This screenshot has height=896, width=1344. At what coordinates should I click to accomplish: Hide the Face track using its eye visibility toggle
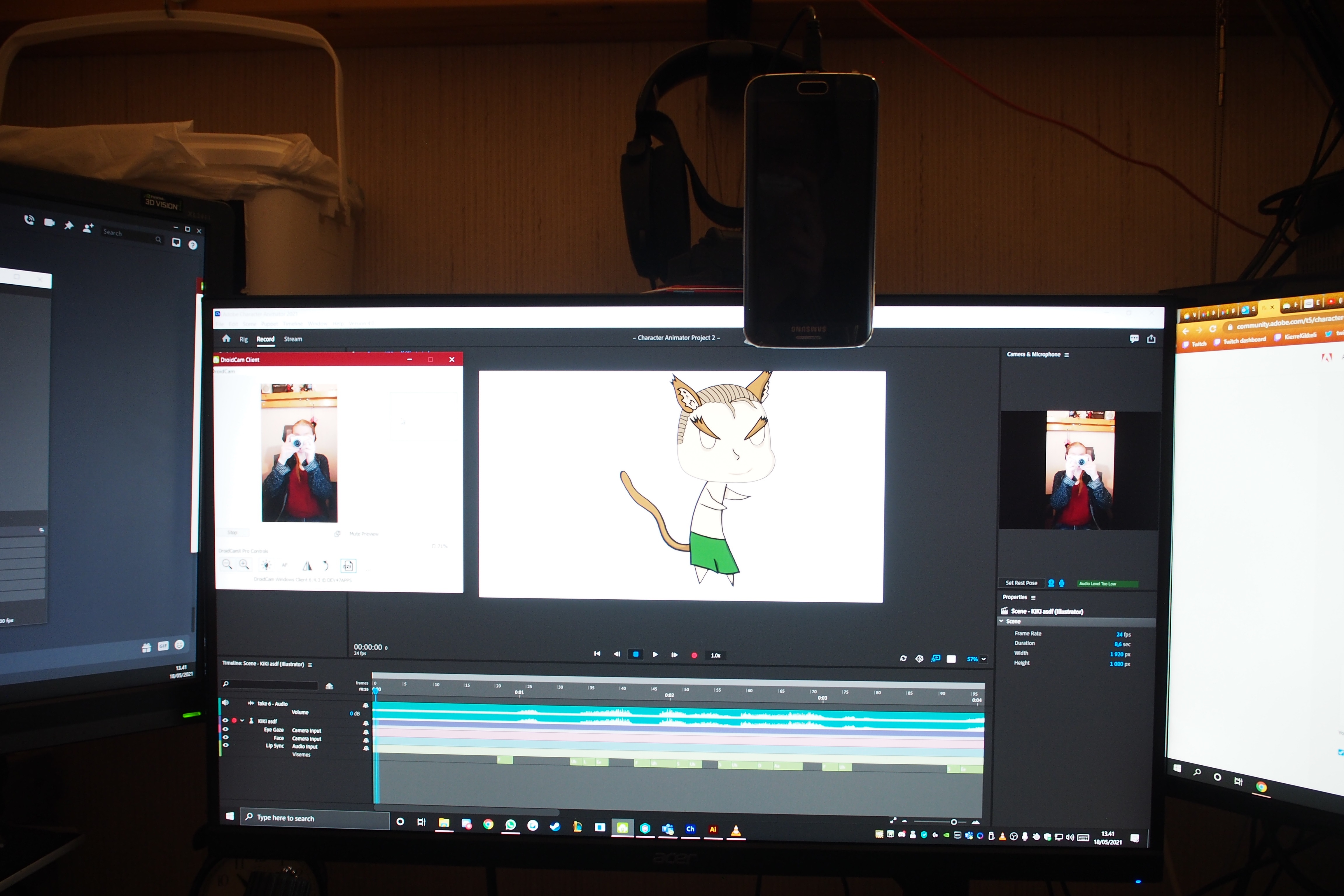(x=226, y=738)
